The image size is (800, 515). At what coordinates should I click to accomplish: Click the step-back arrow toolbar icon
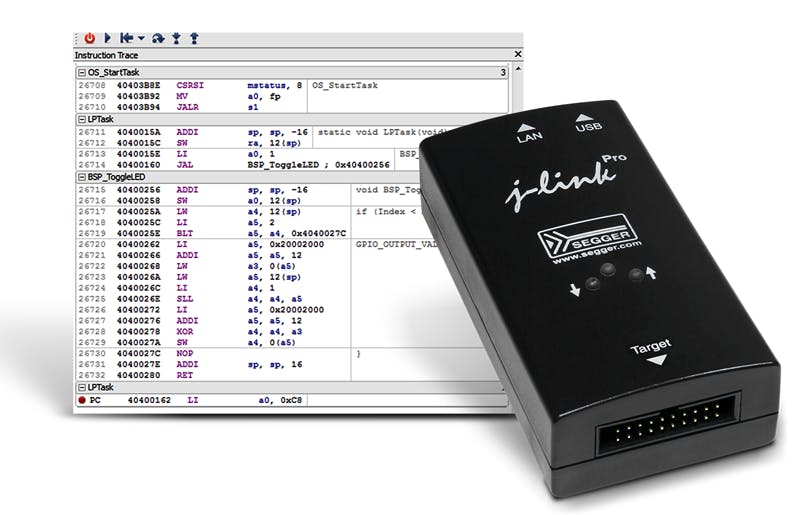[126, 38]
